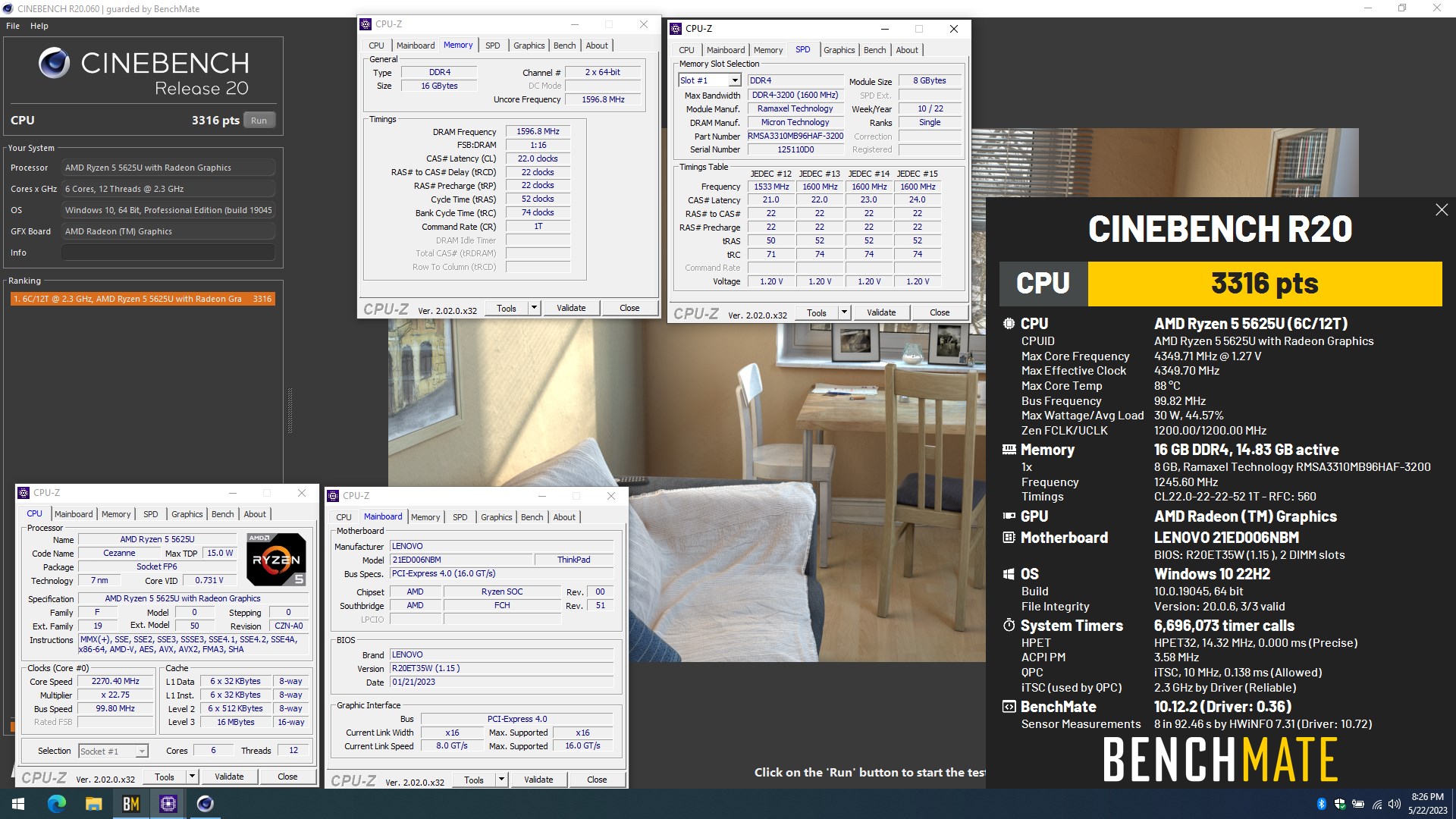Click Tools button in CPU-Z SPD window

(817, 312)
